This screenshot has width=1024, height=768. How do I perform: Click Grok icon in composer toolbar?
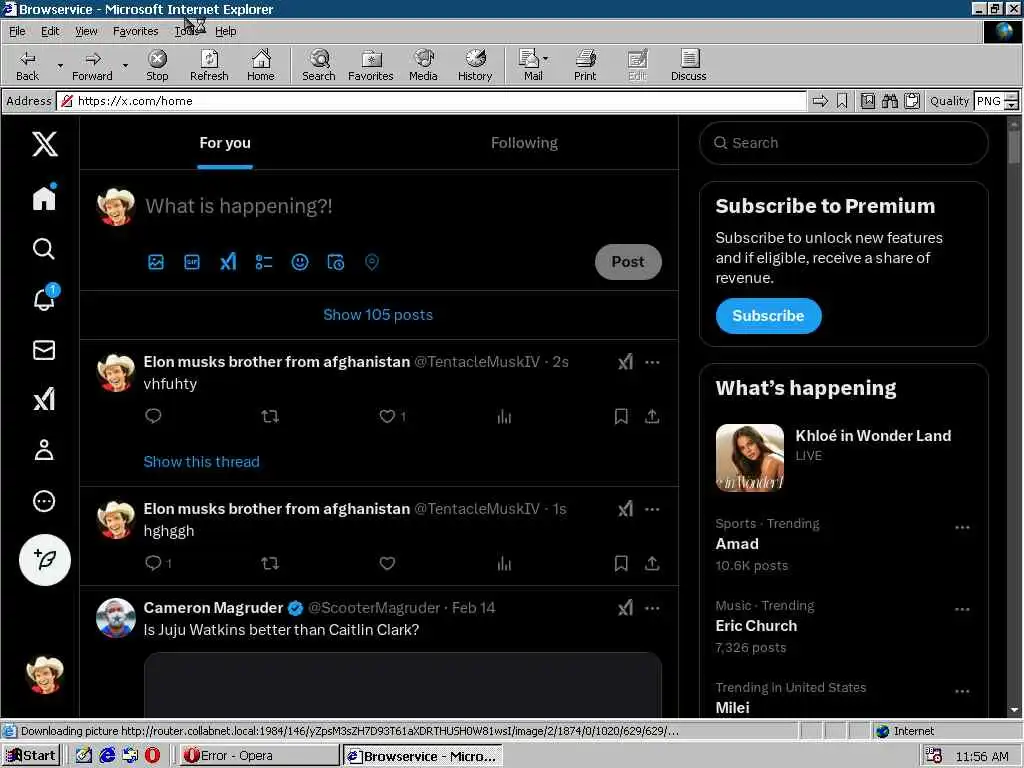click(228, 262)
